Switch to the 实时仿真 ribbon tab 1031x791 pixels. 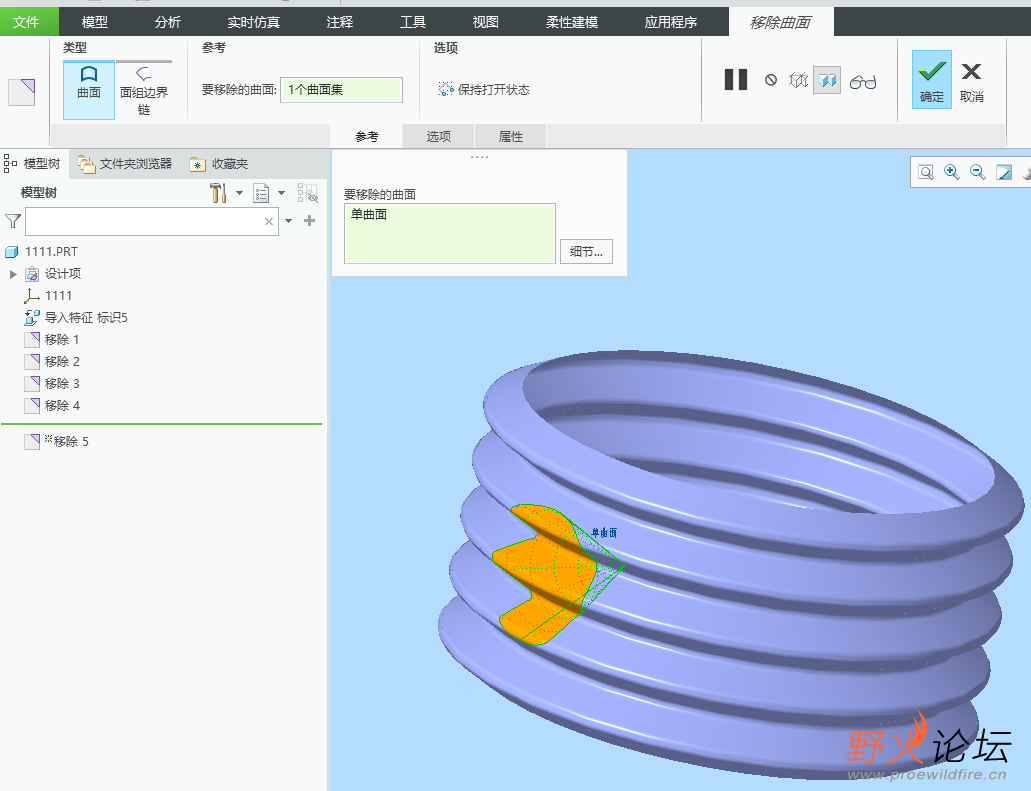(x=254, y=22)
